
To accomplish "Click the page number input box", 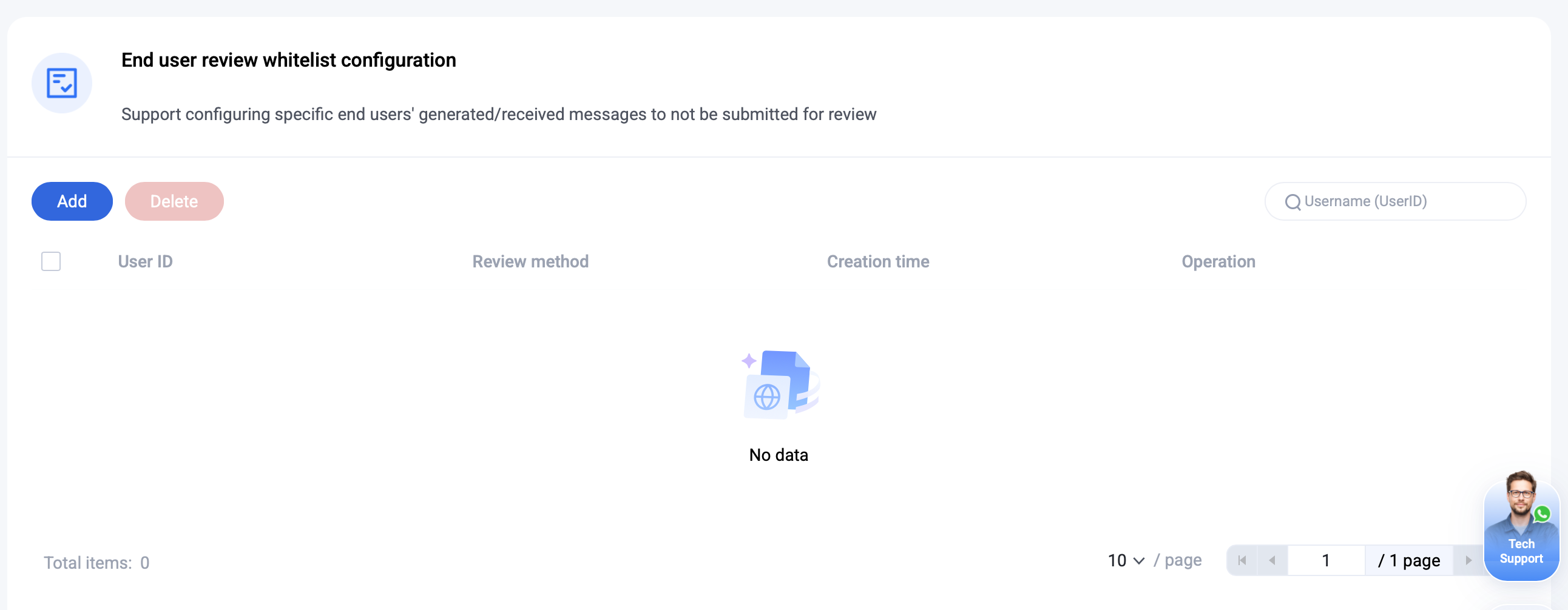I will pyautogui.click(x=1326, y=560).
